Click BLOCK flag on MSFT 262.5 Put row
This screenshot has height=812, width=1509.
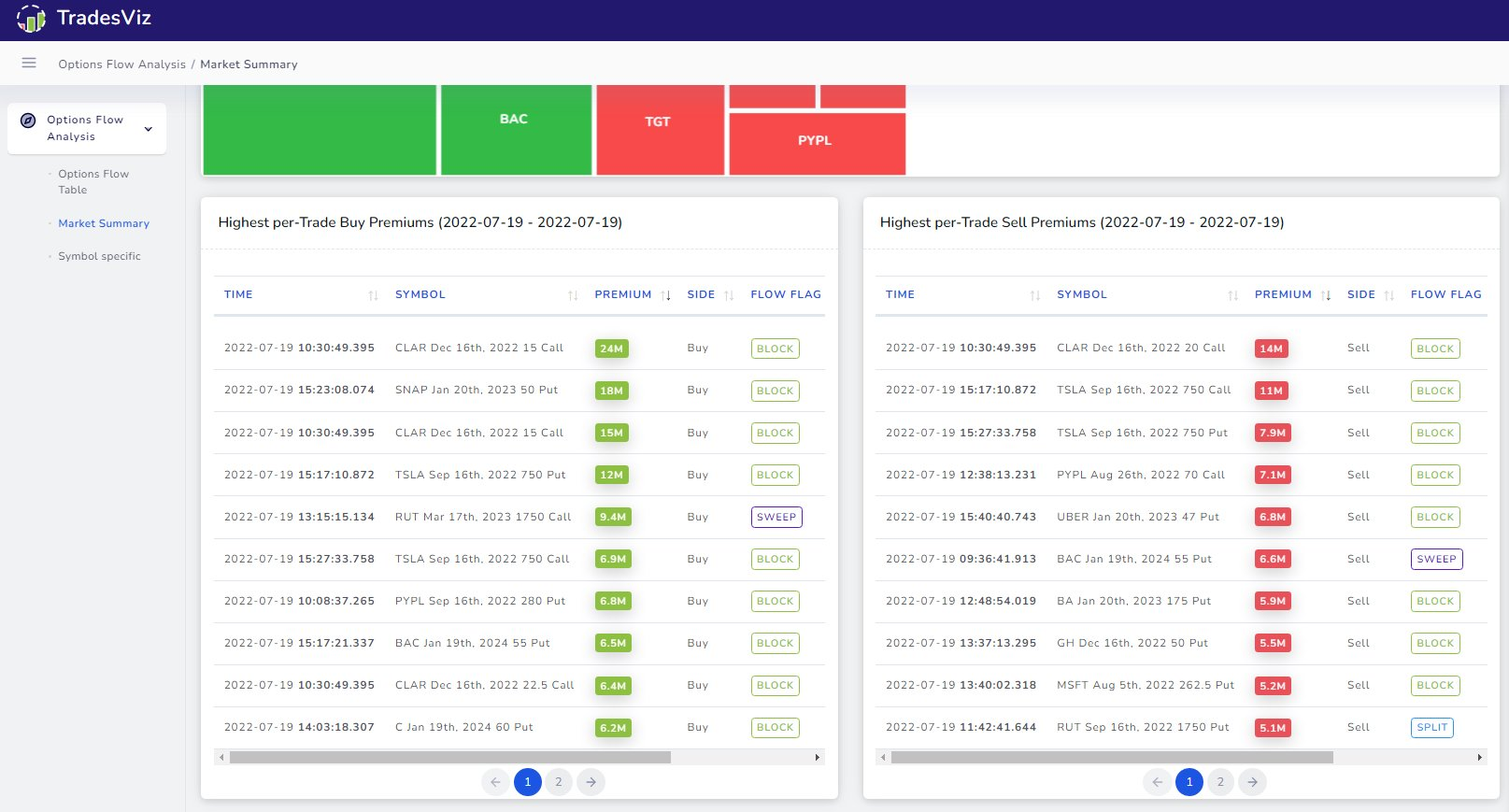[1435, 685]
